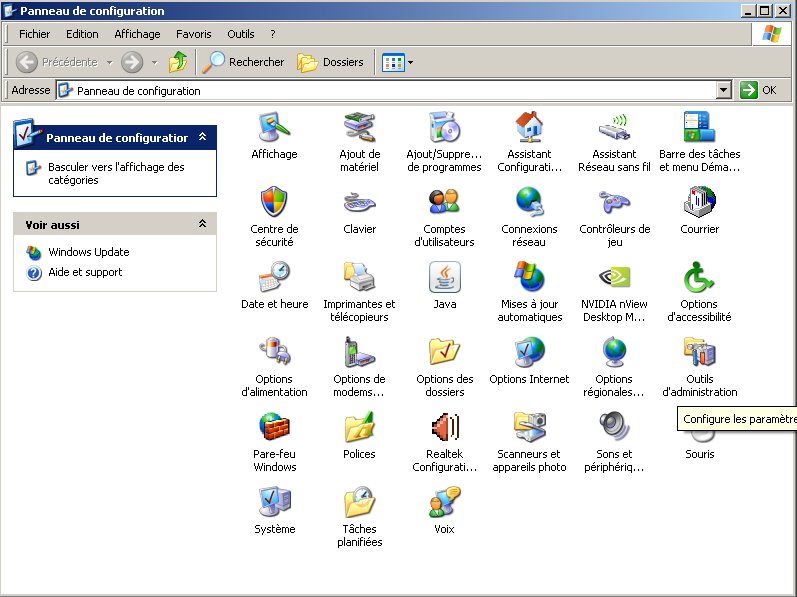Open forward history dropdown arrow
This screenshot has width=797, height=597.
coord(155,62)
